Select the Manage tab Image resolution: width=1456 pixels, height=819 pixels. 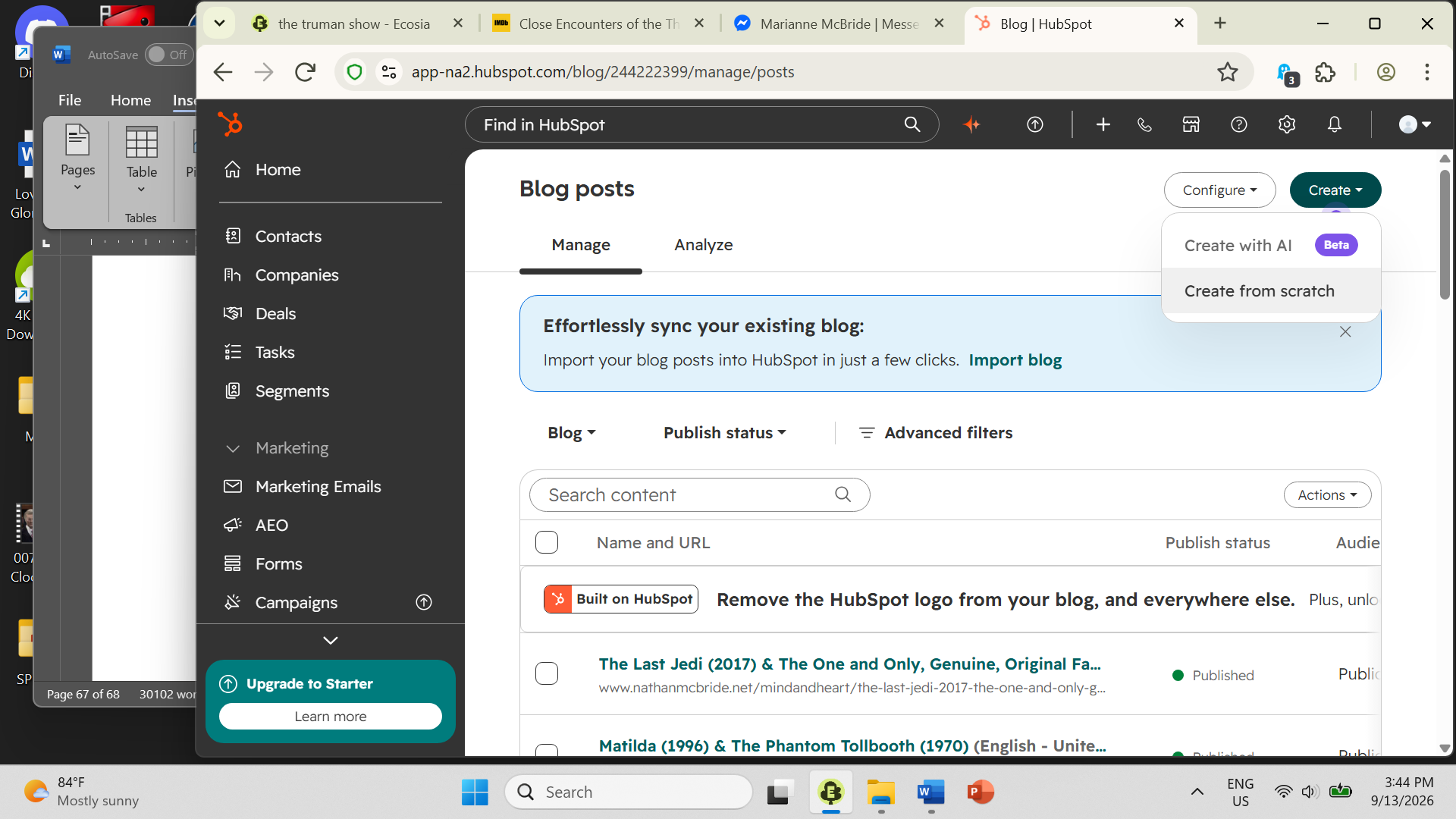[581, 244]
